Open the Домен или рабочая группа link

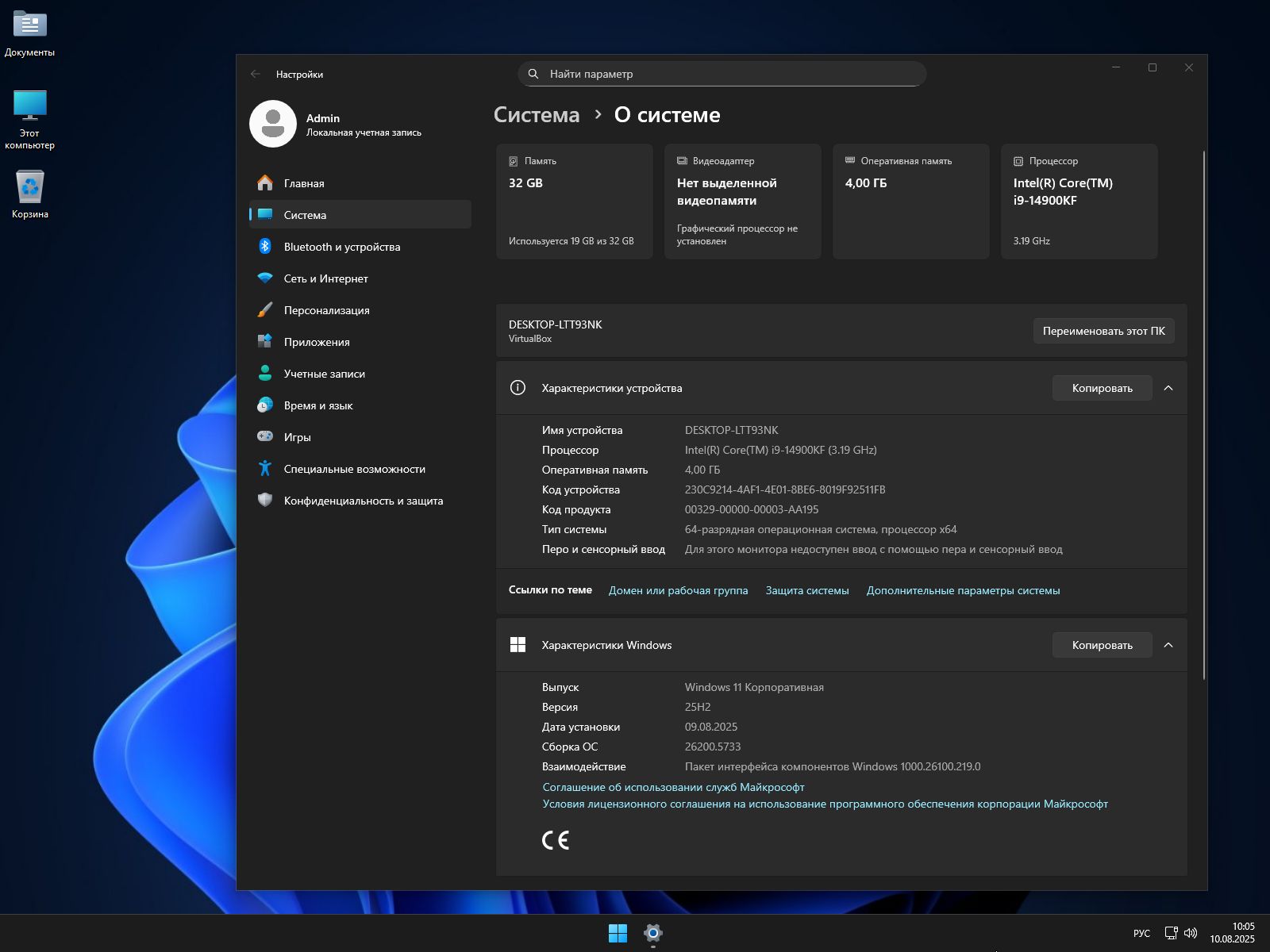pos(678,590)
